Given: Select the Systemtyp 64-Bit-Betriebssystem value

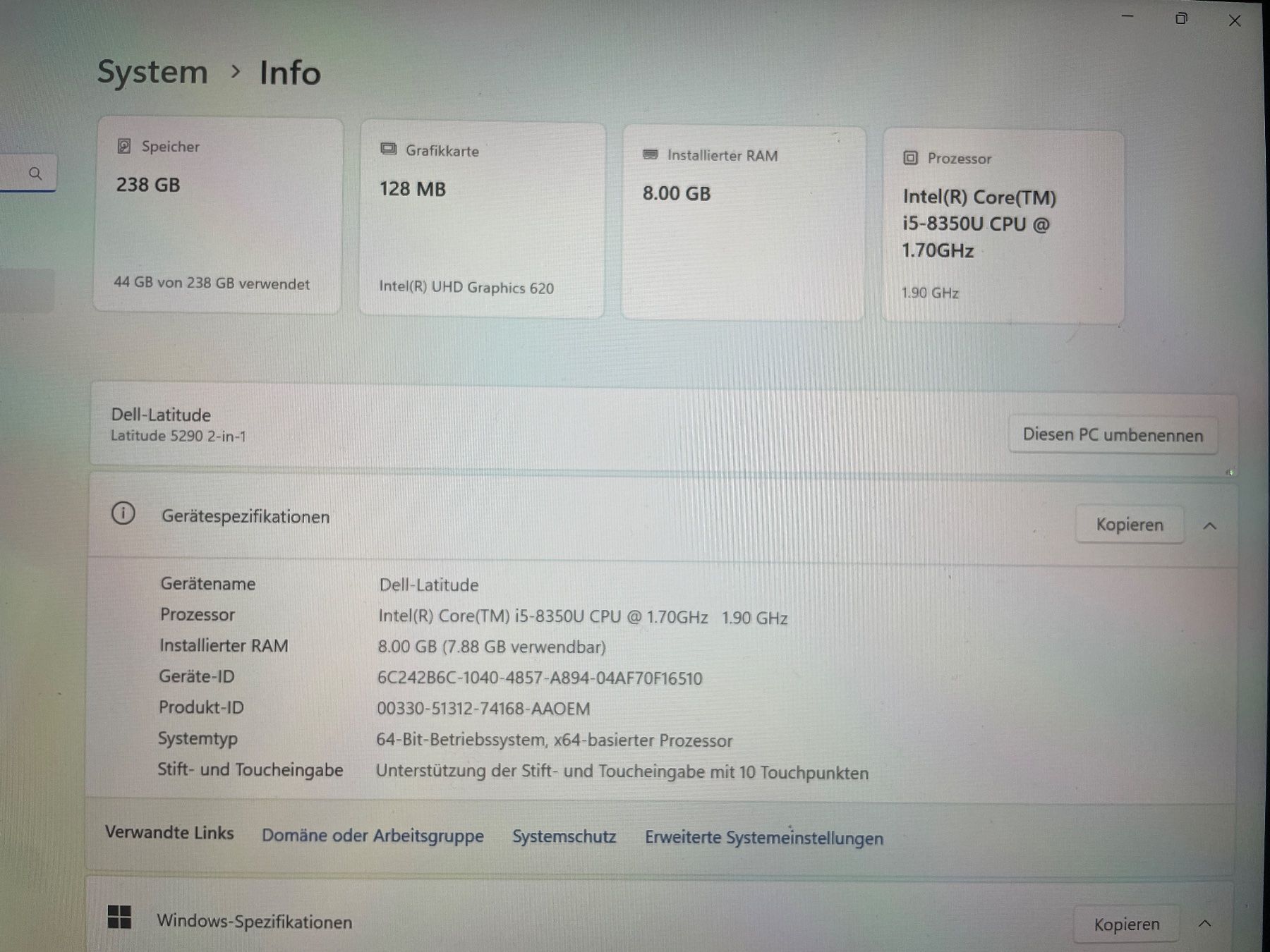Looking at the screenshot, I should click(x=554, y=740).
